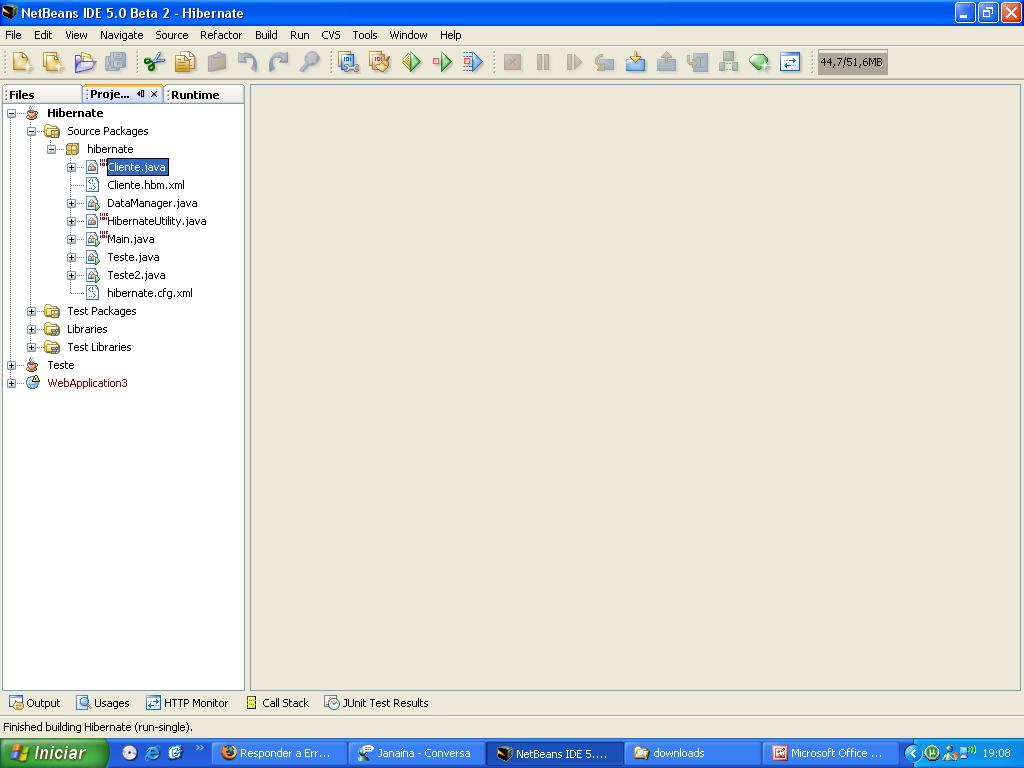Viewport: 1024px width, 768px height.
Task: Expand the WebApplication3 project node
Action: coord(11,383)
